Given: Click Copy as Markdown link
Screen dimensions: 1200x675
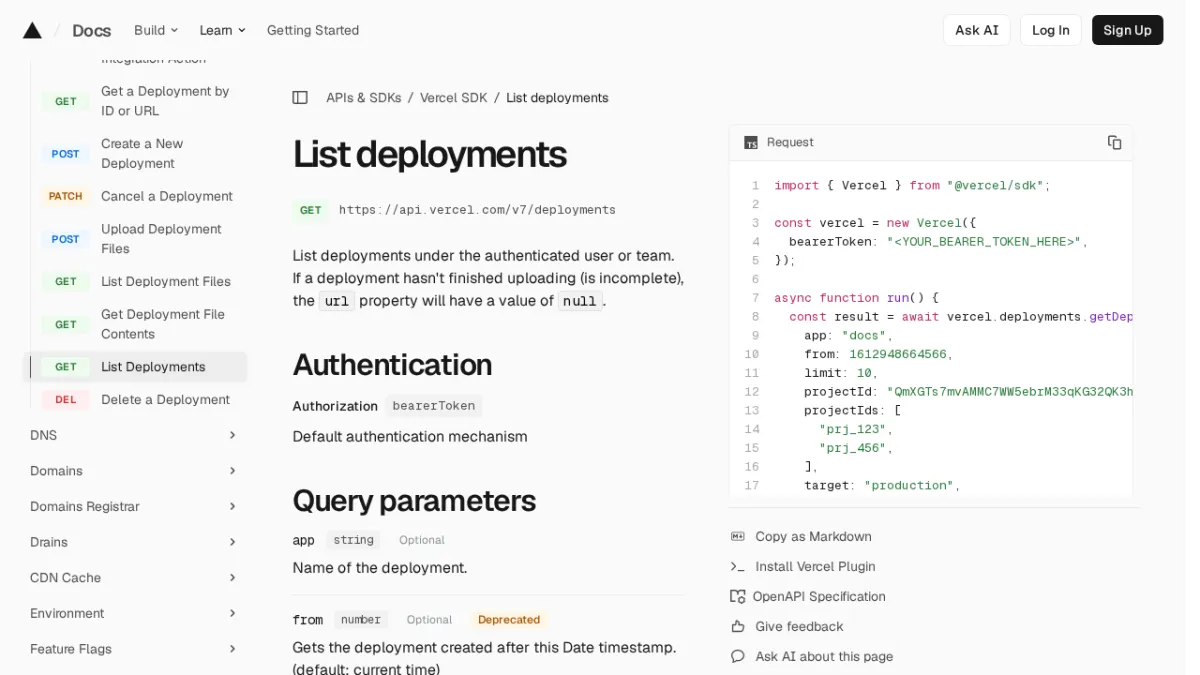Looking at the screenshot, I should point(813,537).
